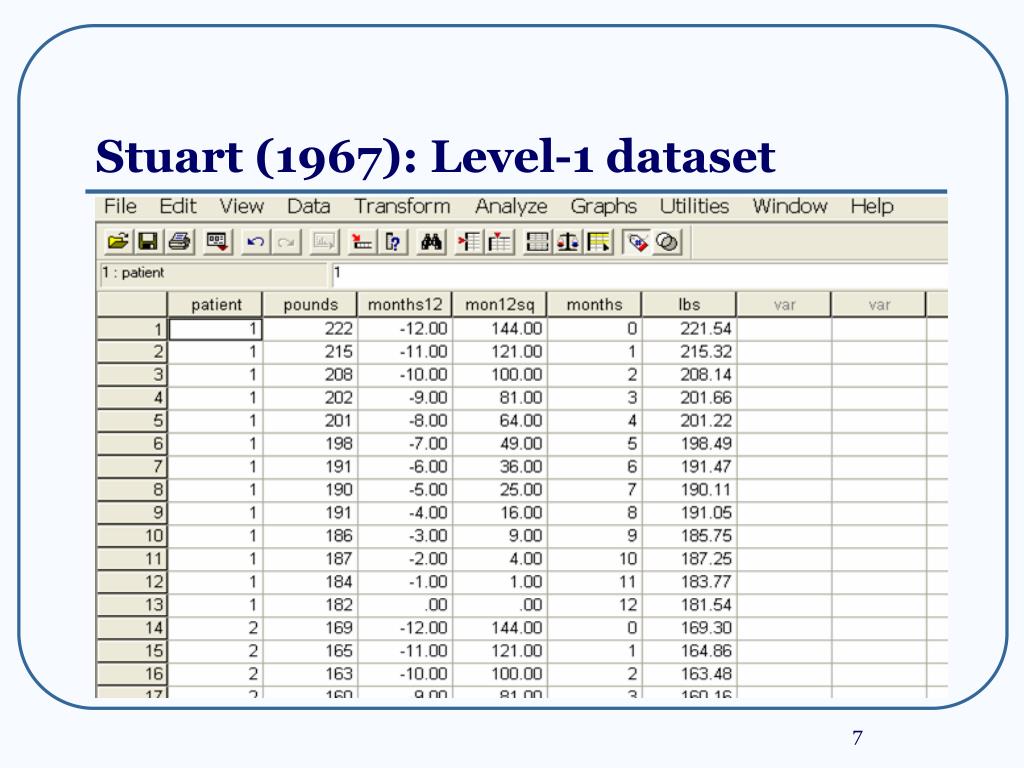Click the lbs cell showing 208.14

(x=689, y=375)
